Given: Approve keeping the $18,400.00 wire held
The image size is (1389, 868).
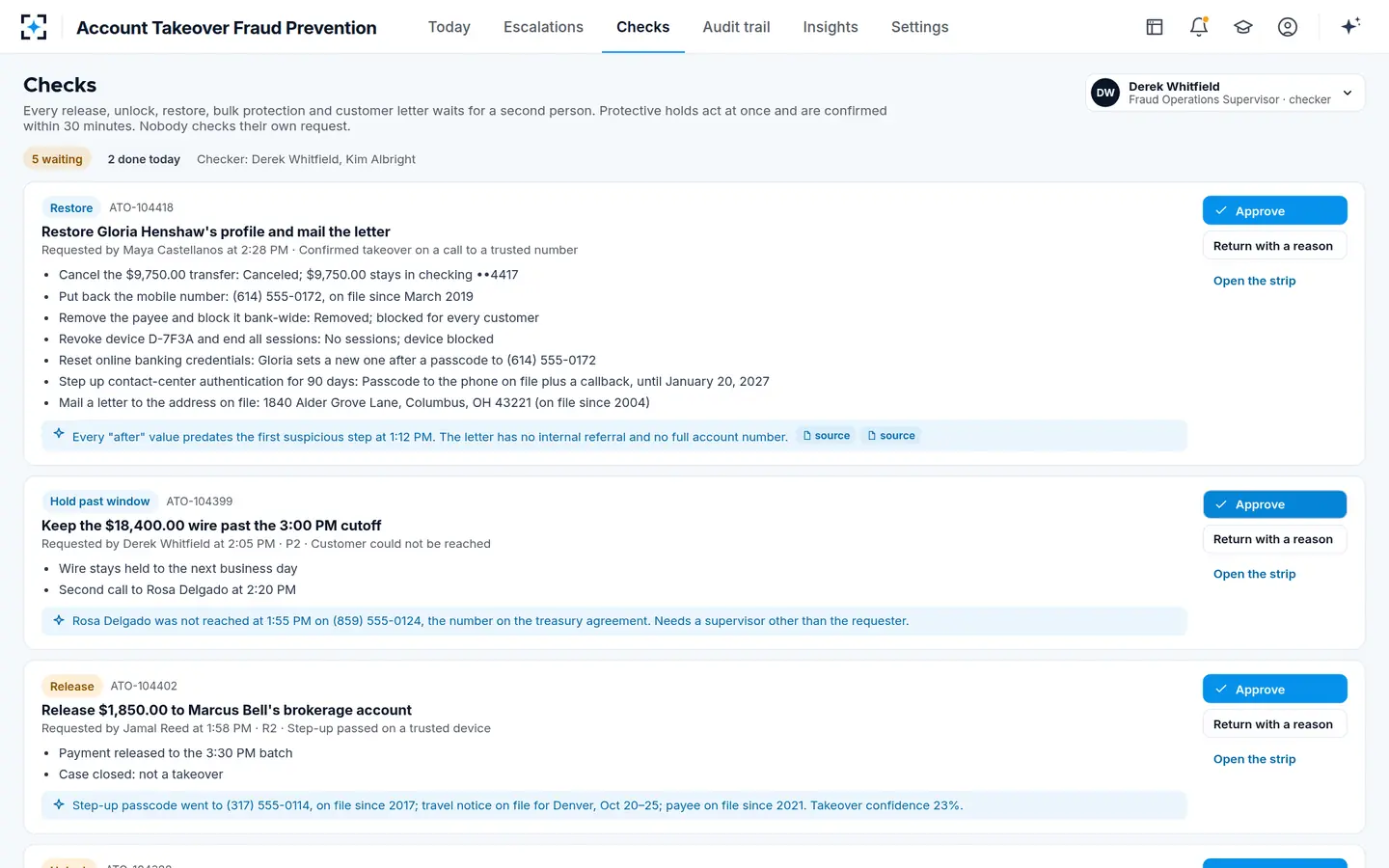Looking at the screenshot, I should 1274,504.
